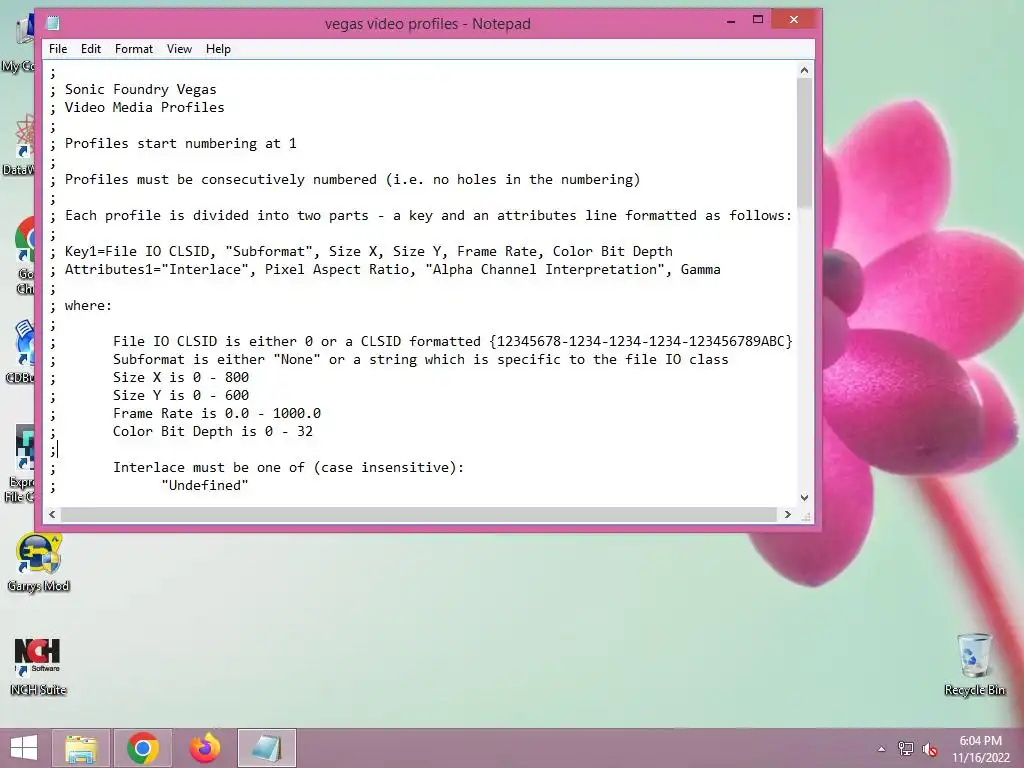Image resolution: width=1024 pixels, height=768 pixels.
Task: Open the Windows Start button
Action: point(24,748)
